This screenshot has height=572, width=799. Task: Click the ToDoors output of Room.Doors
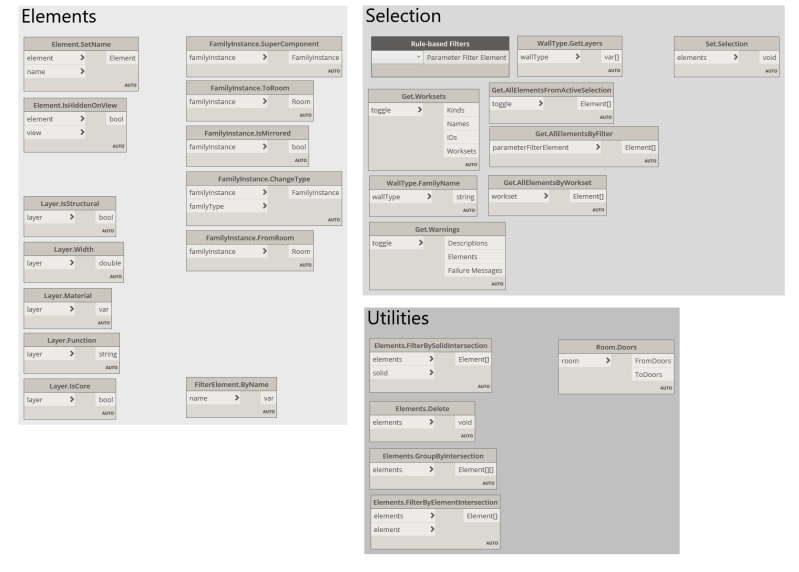point(653,374)
